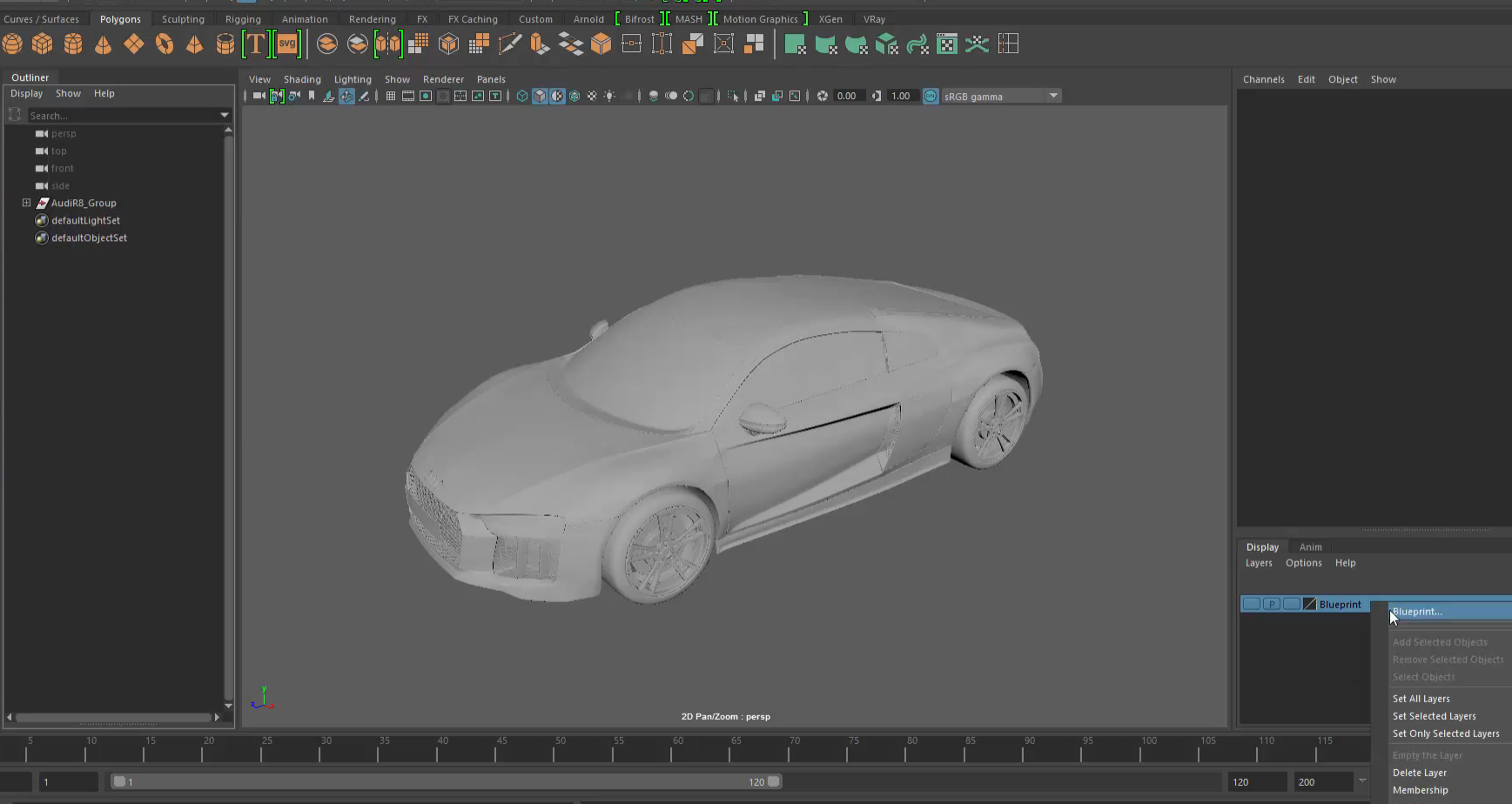Click the Outliner search field
Image resolution: width=1512 pixels, height=804 pixels.
pos(122,116)
